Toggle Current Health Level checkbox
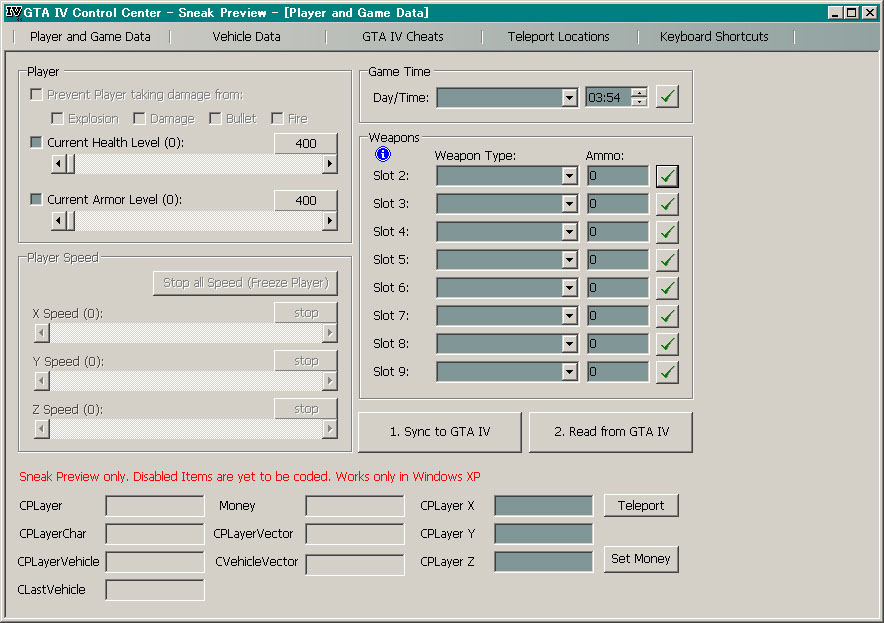The image size is (884, 623). click(37, 143)
